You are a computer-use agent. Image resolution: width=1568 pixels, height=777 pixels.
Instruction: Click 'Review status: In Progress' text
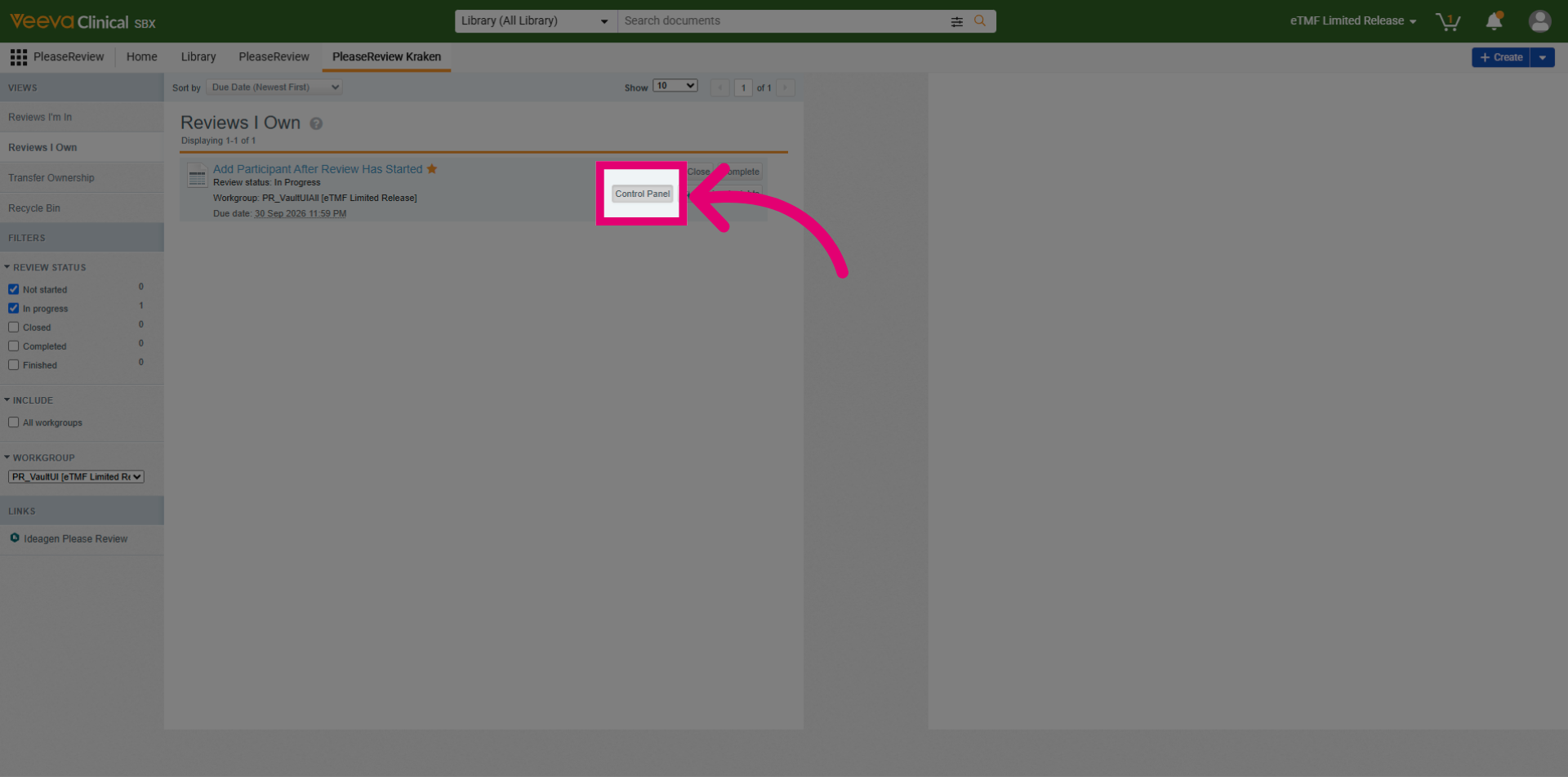(x=266, y=182)
